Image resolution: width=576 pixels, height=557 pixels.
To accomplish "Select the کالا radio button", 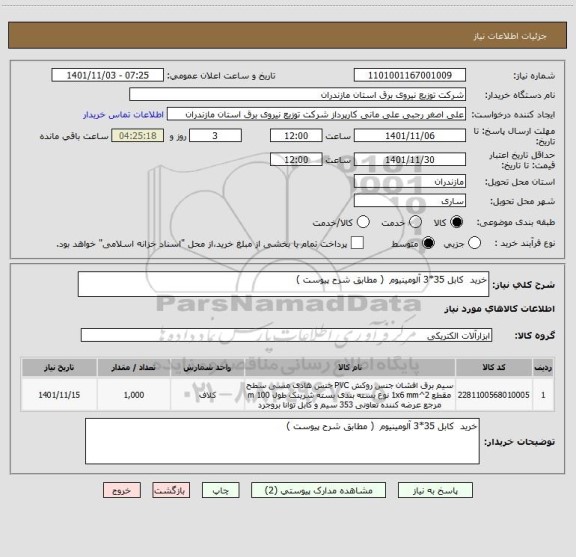I will pyautogui.click(x=457, y=222).
